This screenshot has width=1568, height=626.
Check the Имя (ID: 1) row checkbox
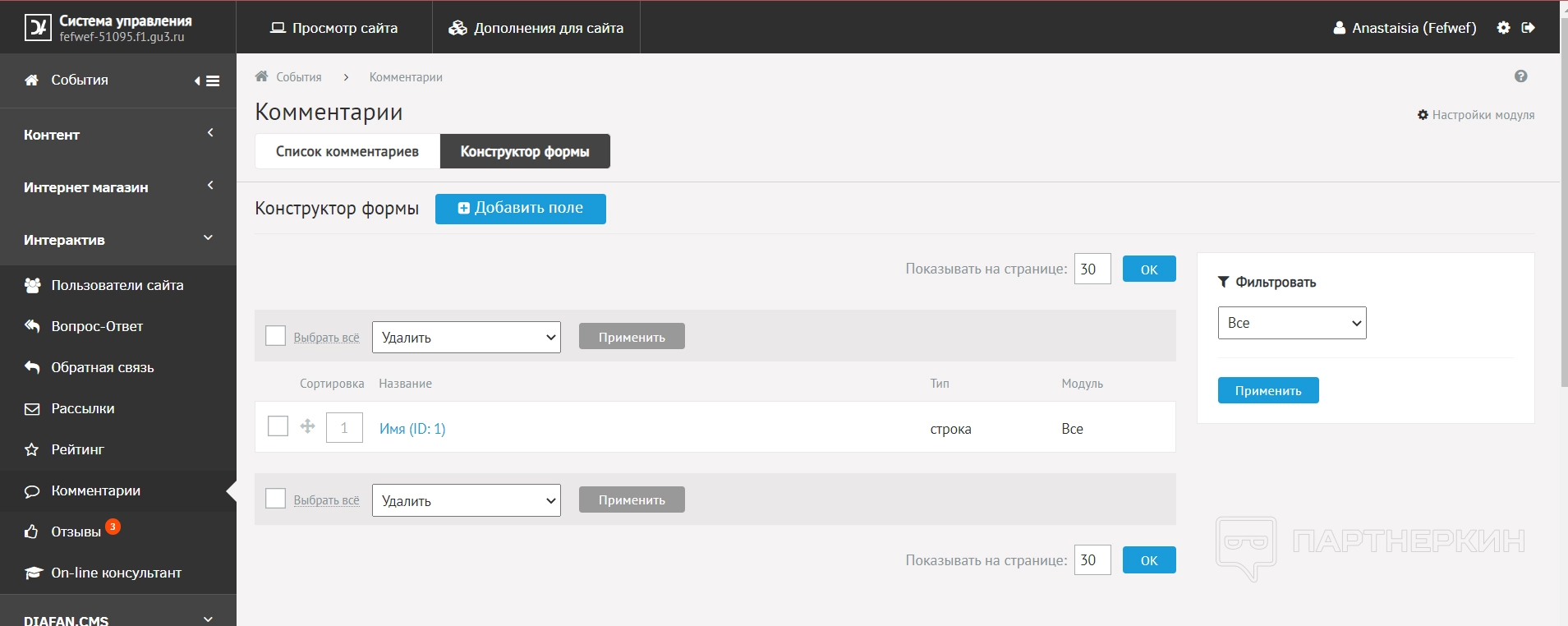(x=278, y=426)
